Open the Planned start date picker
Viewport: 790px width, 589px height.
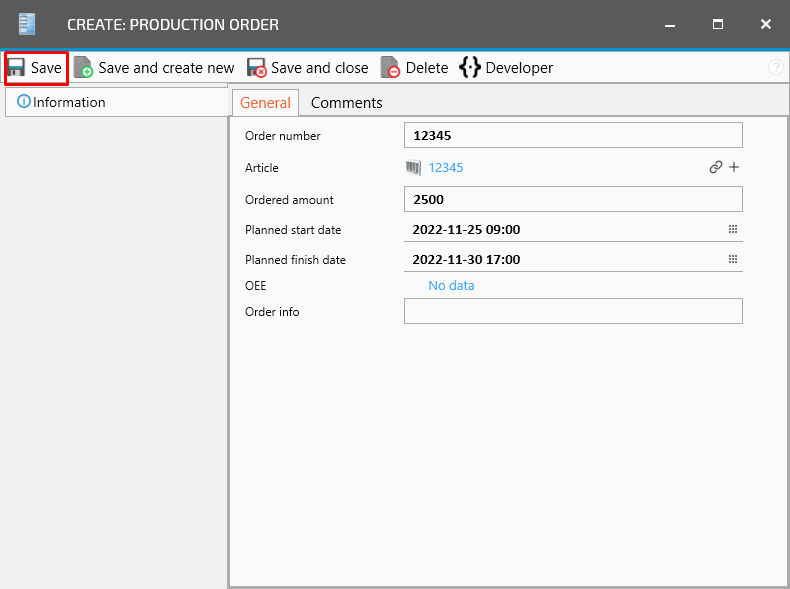[x=732, y=230]
